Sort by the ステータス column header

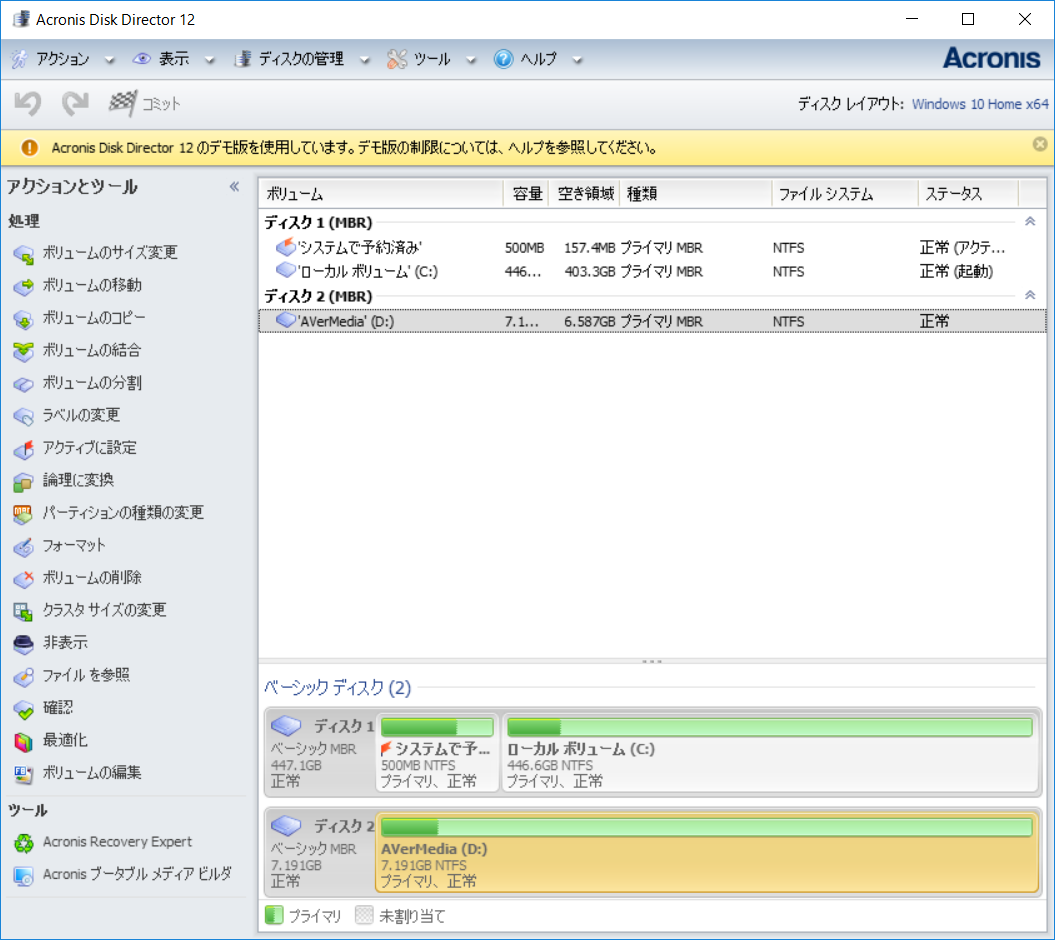[968, 194]
